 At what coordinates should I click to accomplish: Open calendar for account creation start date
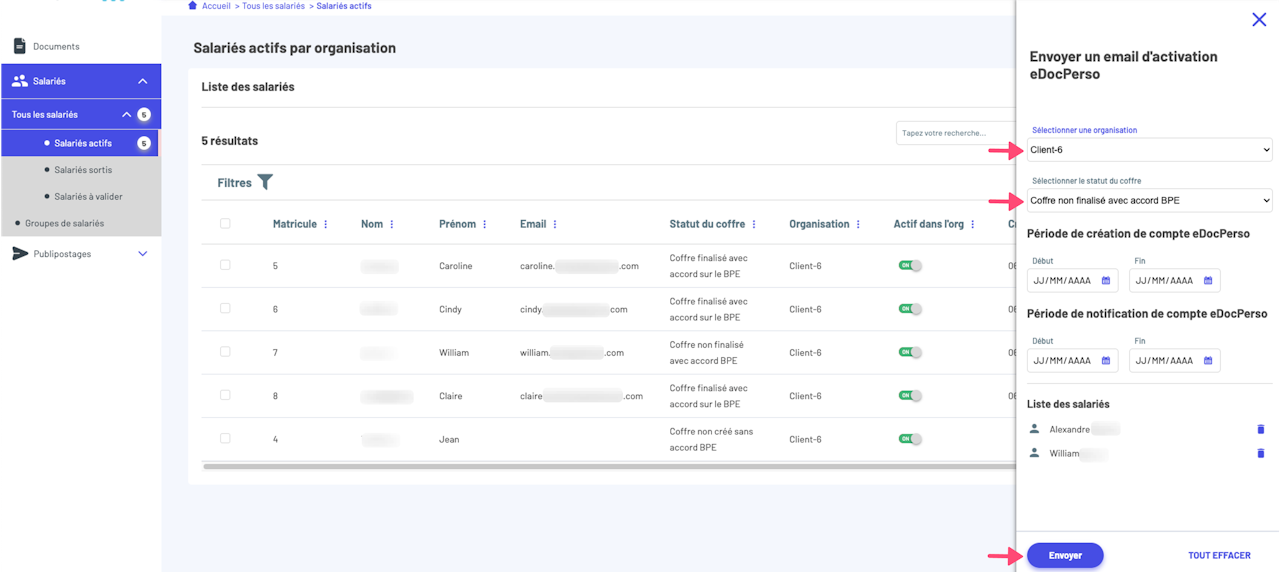point(1106,280)
